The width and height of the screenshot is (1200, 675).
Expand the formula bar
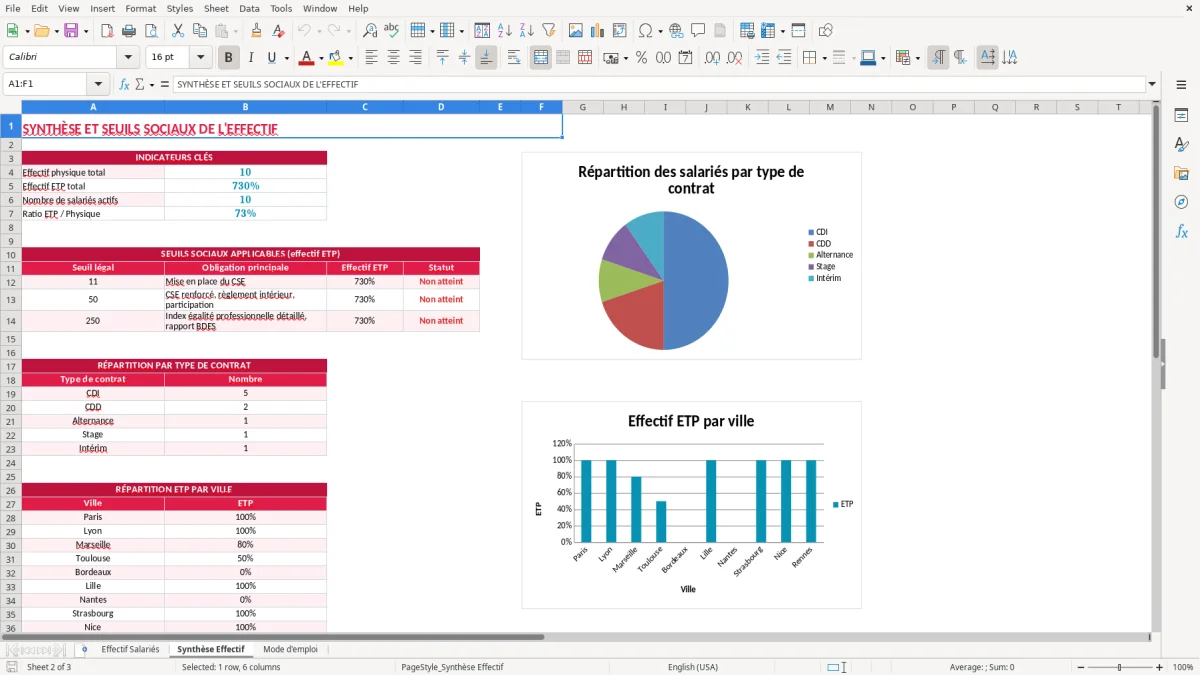tap(1152, 85)
